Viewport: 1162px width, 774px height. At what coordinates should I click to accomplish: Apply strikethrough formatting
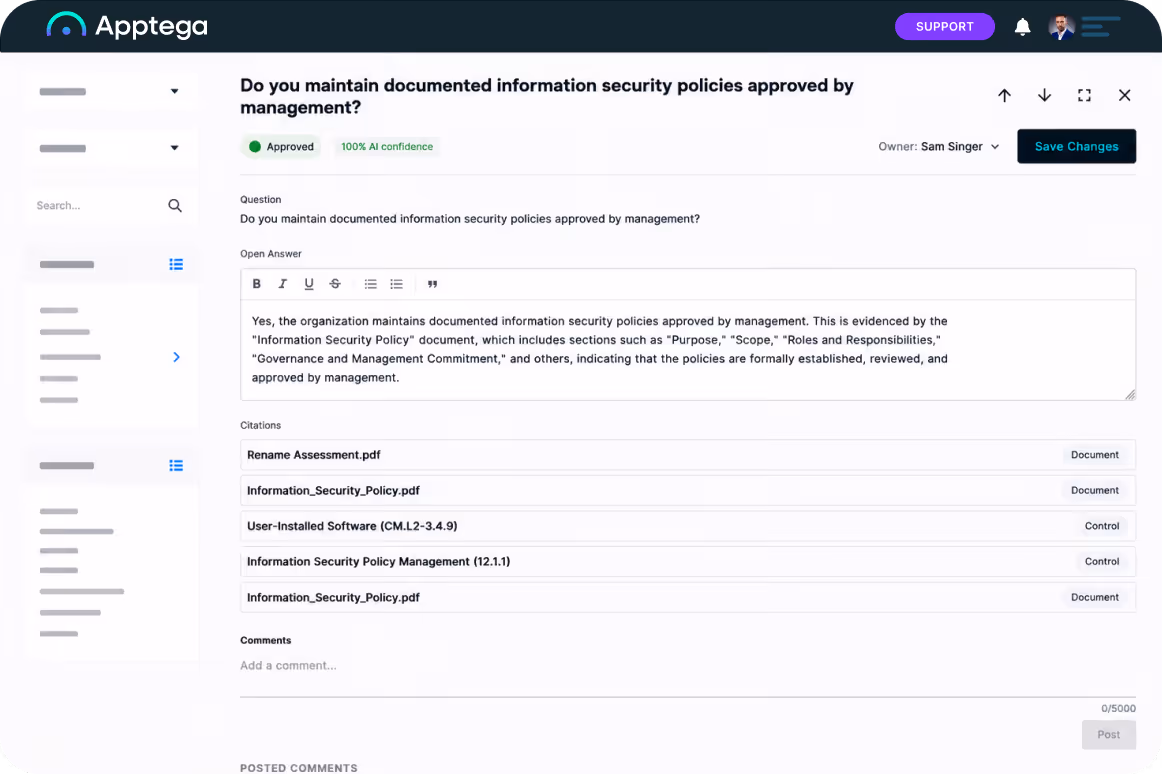click(x=335, y=284)
